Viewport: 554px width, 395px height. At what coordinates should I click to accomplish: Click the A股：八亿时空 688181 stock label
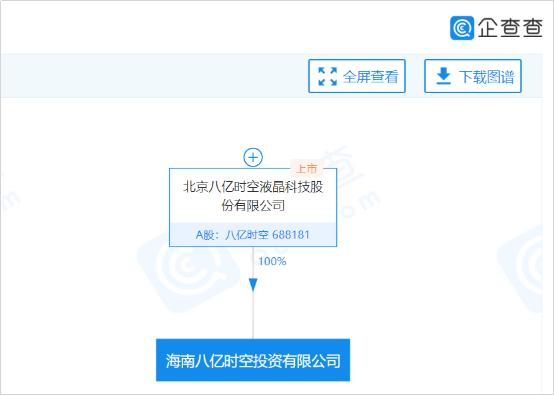253,235
